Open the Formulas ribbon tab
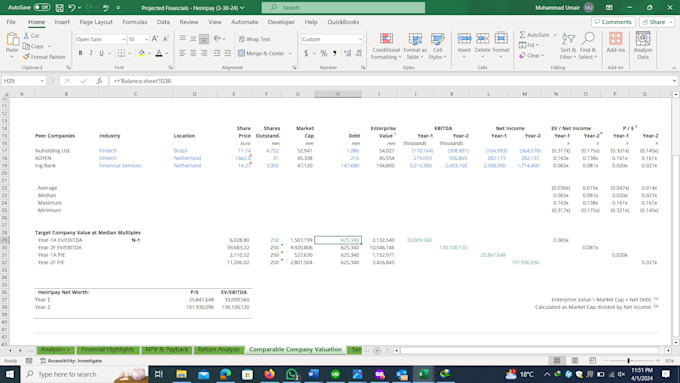The width and height of the screenshot is (680, 383). [134, 22]
